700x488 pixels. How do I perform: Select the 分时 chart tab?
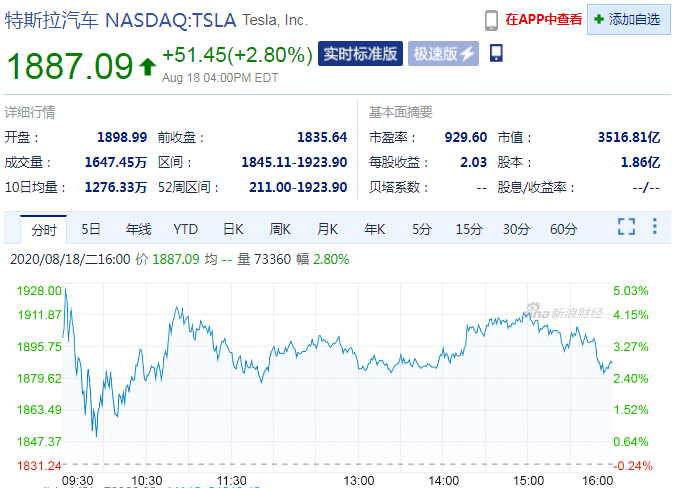44,229
